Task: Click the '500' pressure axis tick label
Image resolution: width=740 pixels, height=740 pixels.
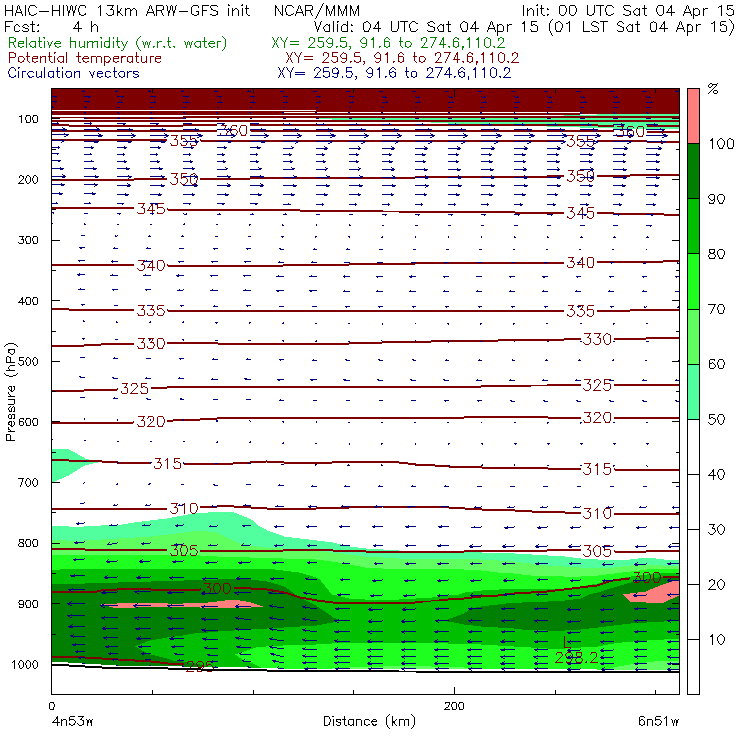Action: pyautogui.click(x=28, y=362)
